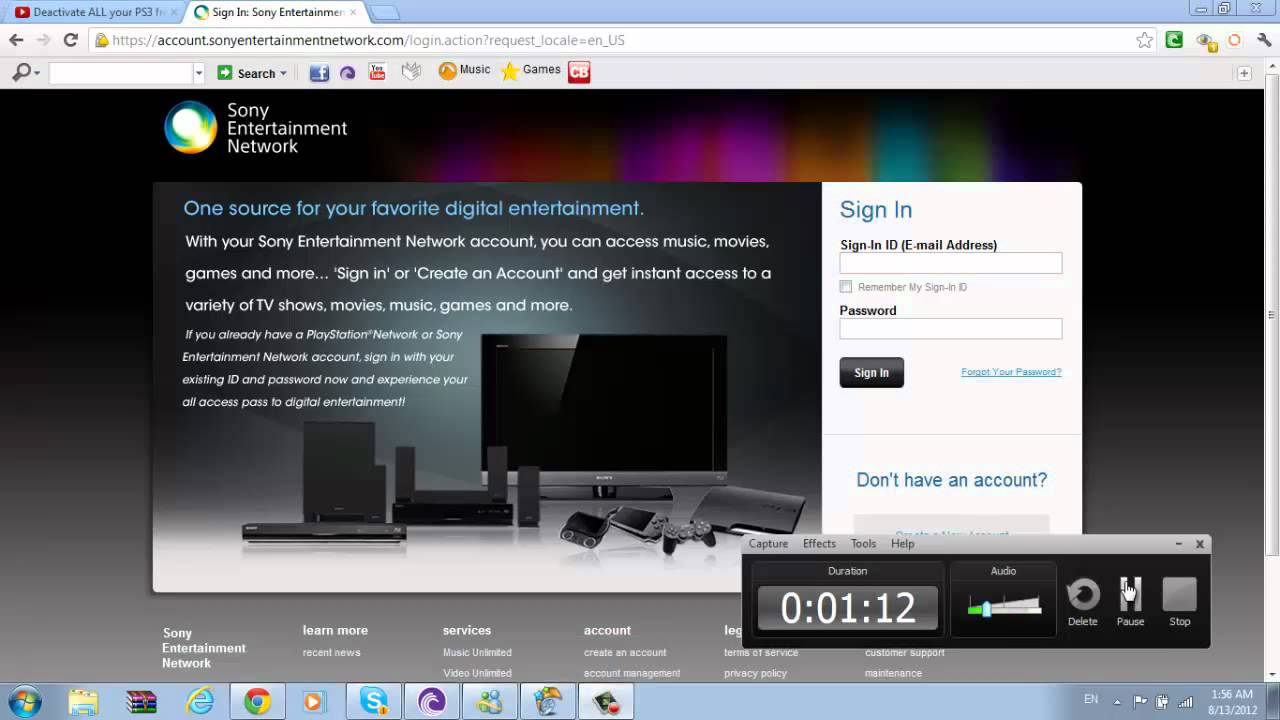Open Windows Explorer from the taskbar
Screen dimensions: 1280x720
pyautogui.click(x=84, y=702)
